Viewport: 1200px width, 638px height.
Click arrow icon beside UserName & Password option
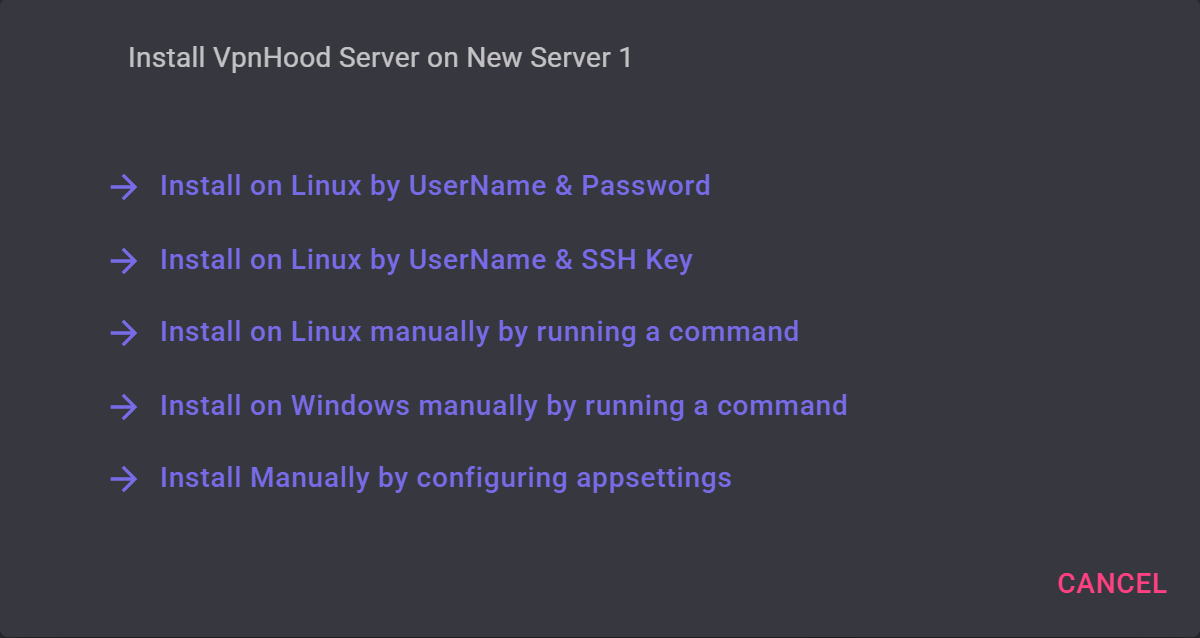tap(123, 187)
